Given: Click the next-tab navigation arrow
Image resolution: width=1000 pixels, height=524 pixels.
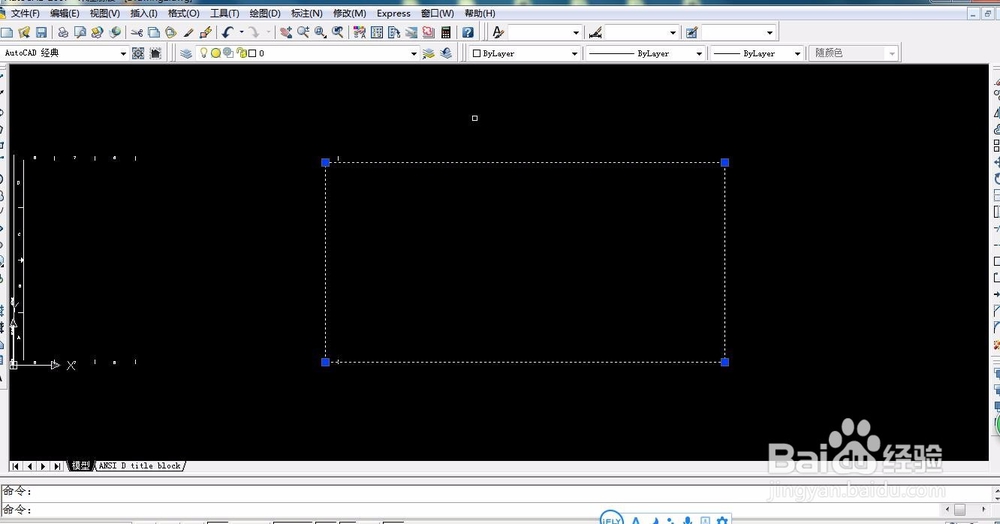Looking at the screenshot, I should [43, 467].
